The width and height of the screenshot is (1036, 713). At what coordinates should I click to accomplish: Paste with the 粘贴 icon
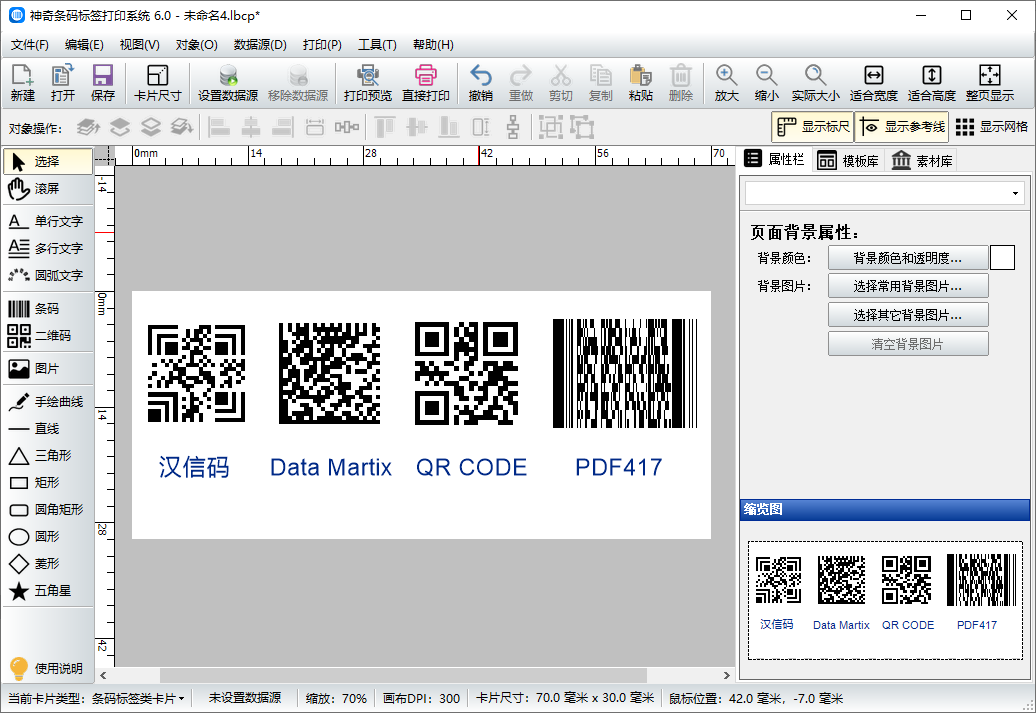640,83
